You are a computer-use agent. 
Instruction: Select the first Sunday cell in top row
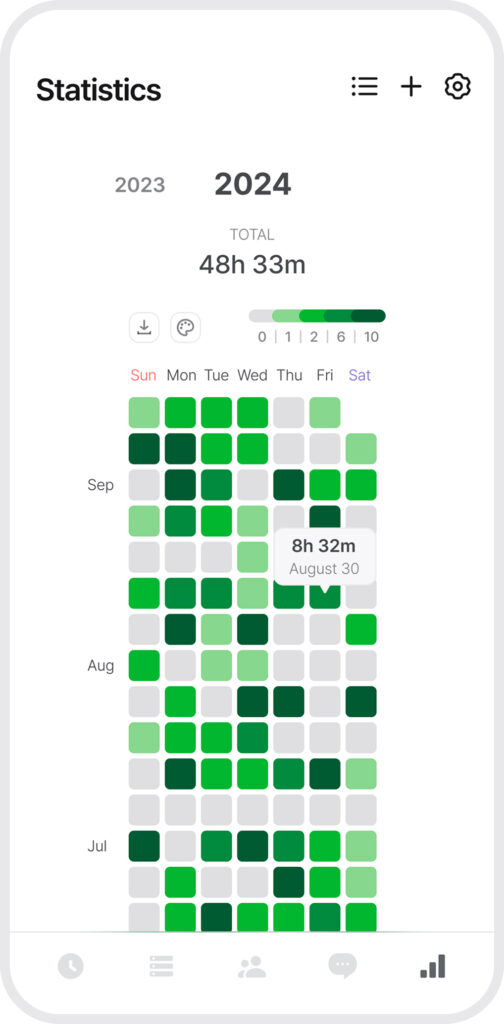(144, 413)
